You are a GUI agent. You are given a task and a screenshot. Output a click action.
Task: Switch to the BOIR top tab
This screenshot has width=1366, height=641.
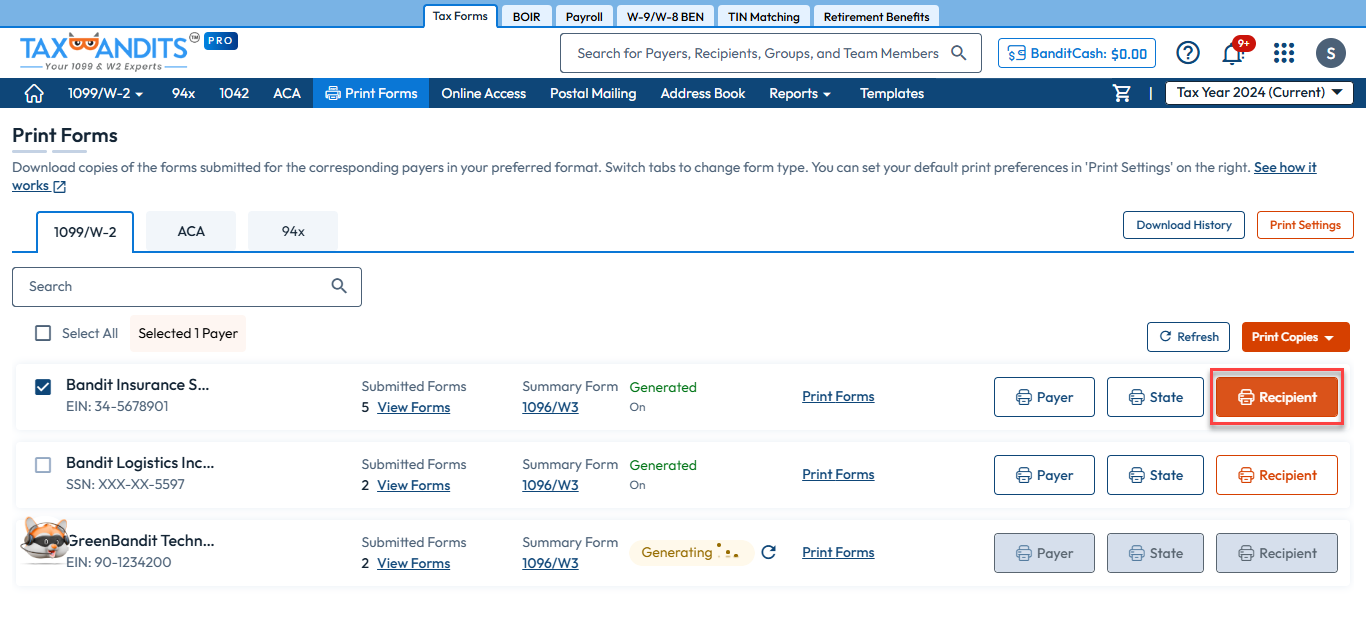pos(526,16)
